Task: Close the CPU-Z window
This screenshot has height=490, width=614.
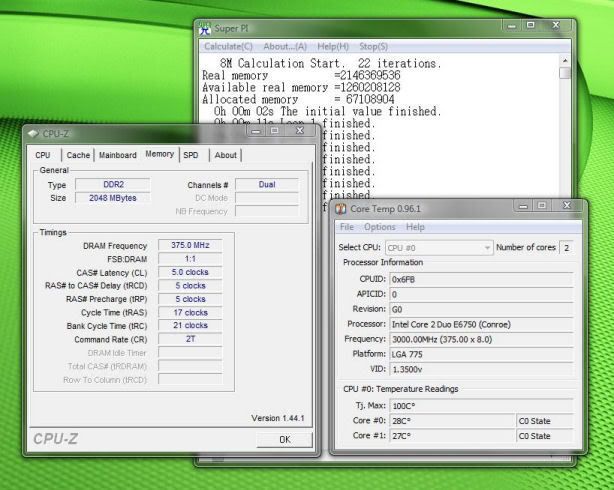Action: (300, 130)
